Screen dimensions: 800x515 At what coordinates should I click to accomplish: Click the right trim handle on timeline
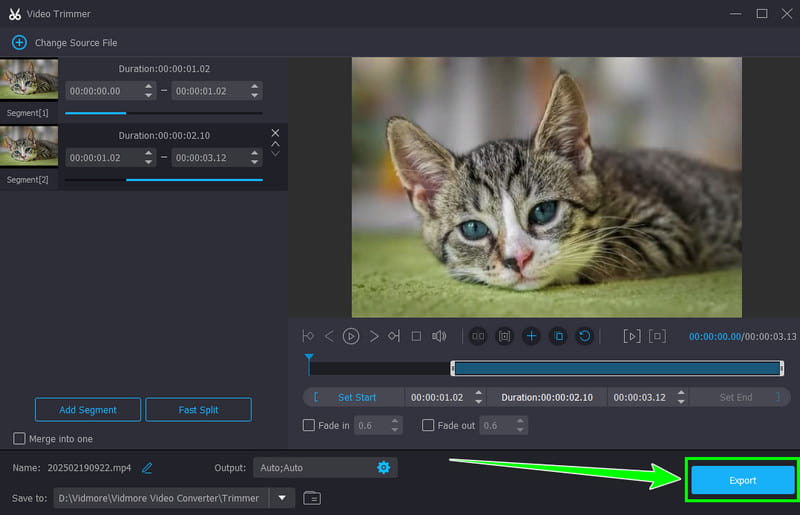point(781,368)
